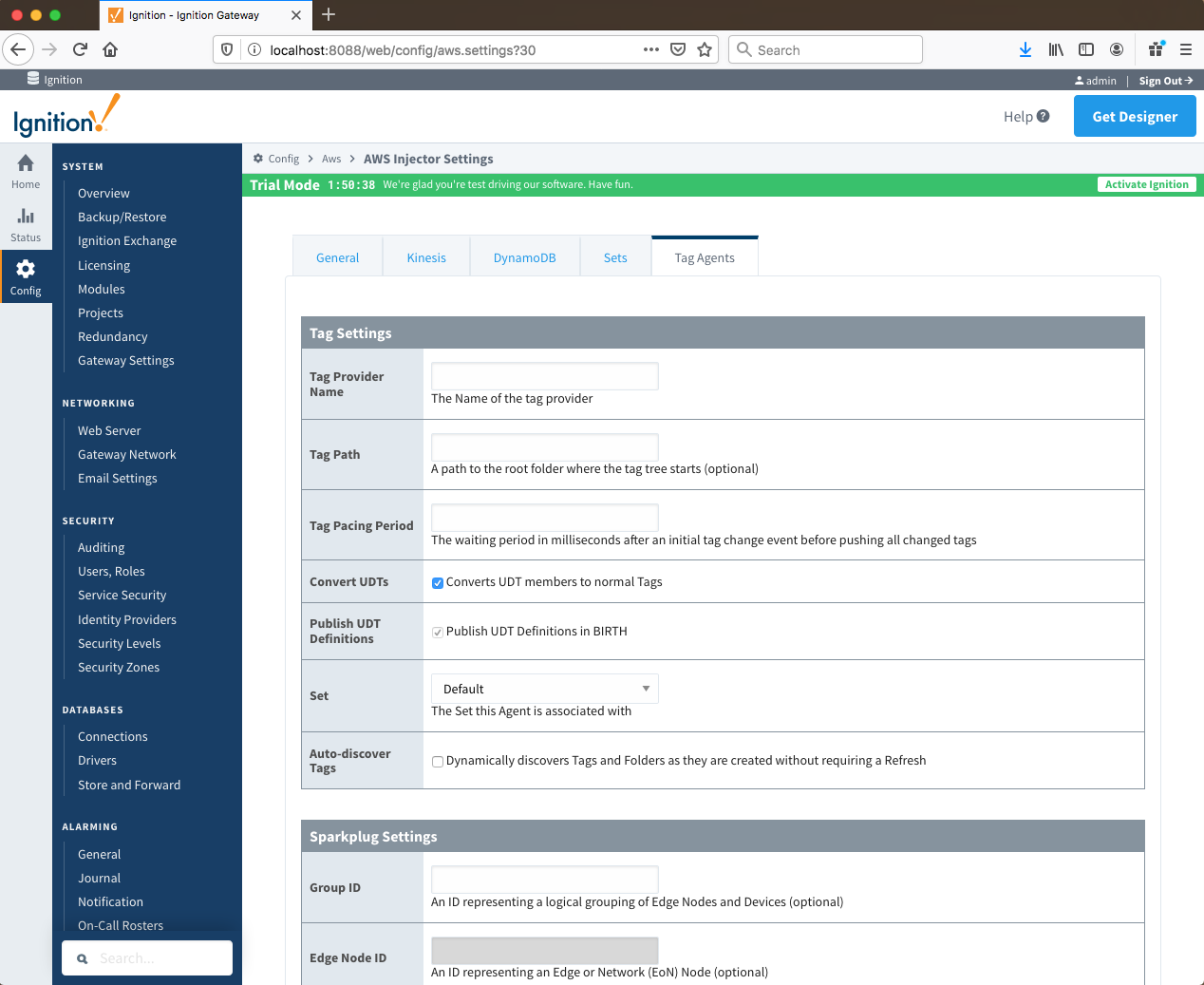
Task: Click the Get Designer button
Action: click(x=1134, y=117)
